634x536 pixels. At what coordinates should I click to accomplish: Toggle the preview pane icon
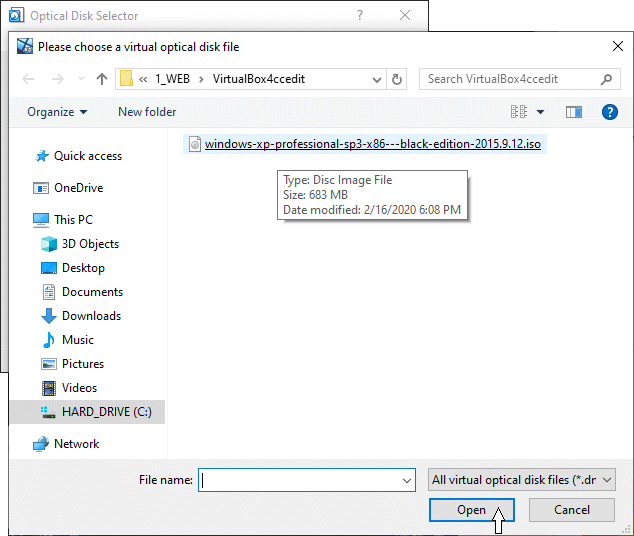click(573, 112)
